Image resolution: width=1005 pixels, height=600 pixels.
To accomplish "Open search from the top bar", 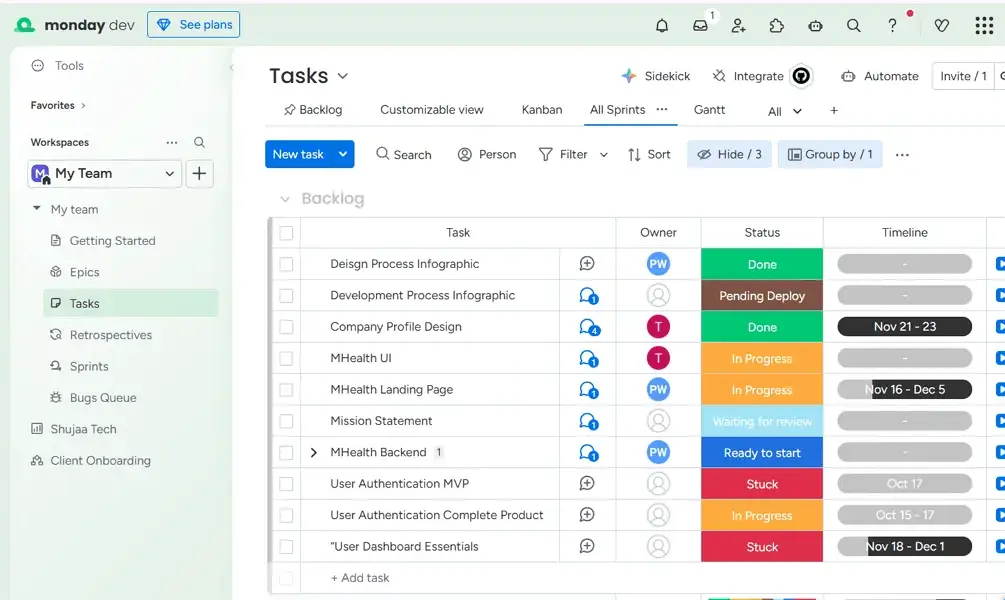I will 854,25.
